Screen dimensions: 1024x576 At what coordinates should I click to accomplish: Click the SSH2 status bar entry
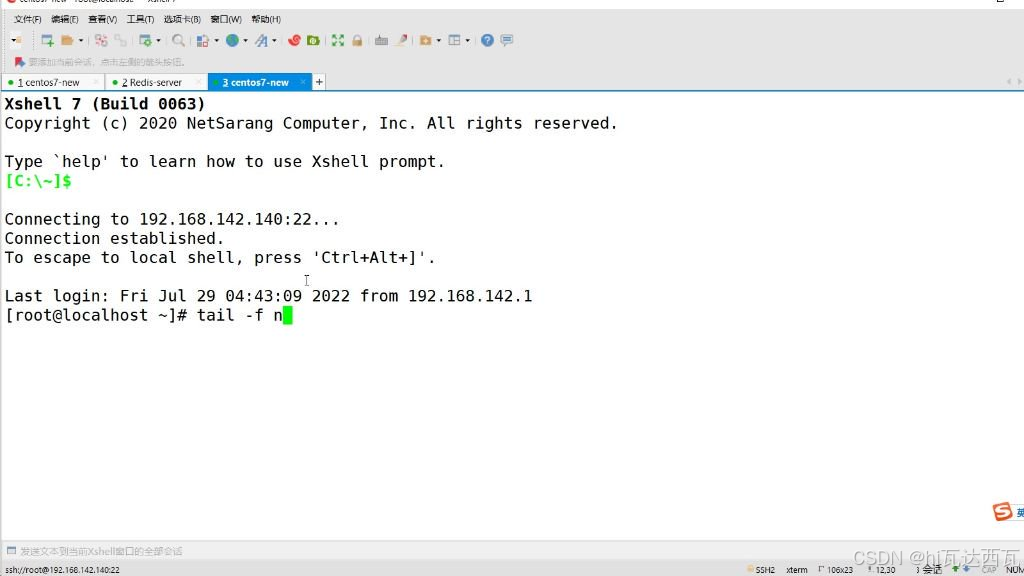point(761,570)
